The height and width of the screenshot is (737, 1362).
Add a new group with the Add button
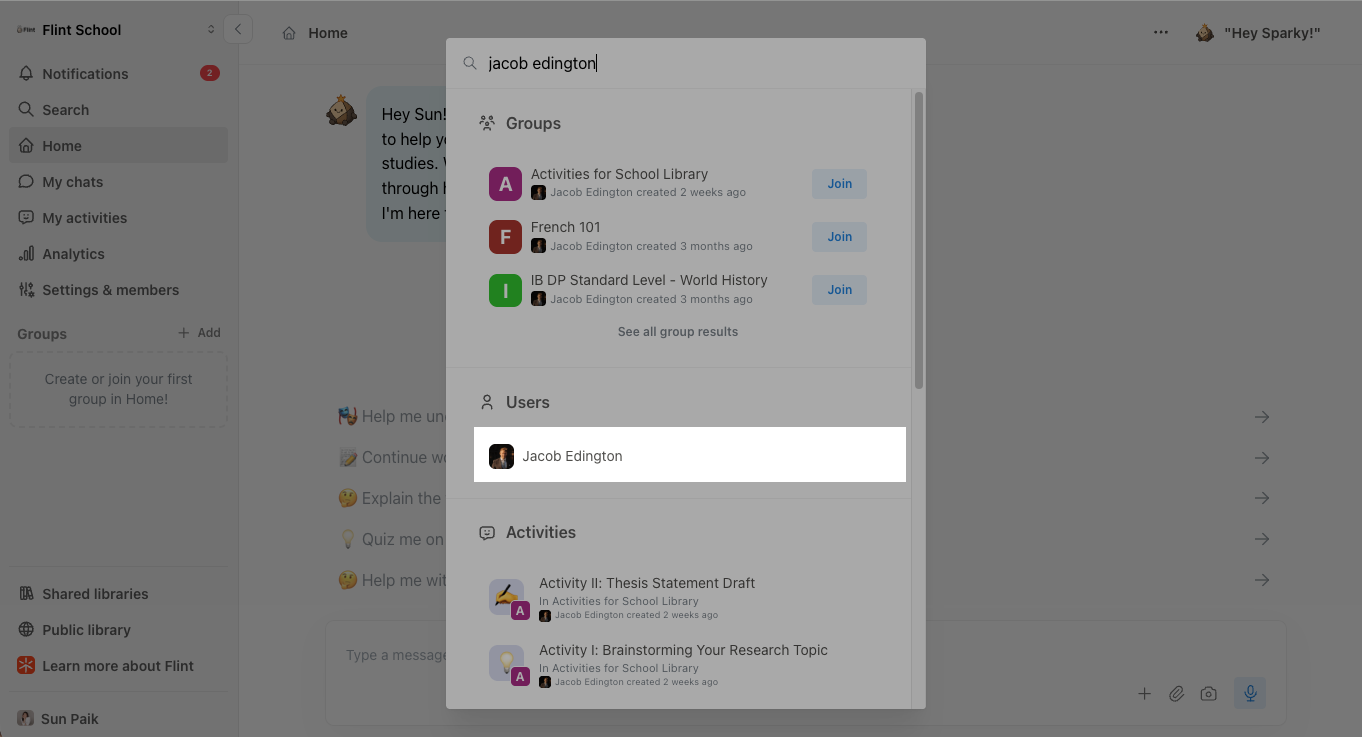click(199, 333)
